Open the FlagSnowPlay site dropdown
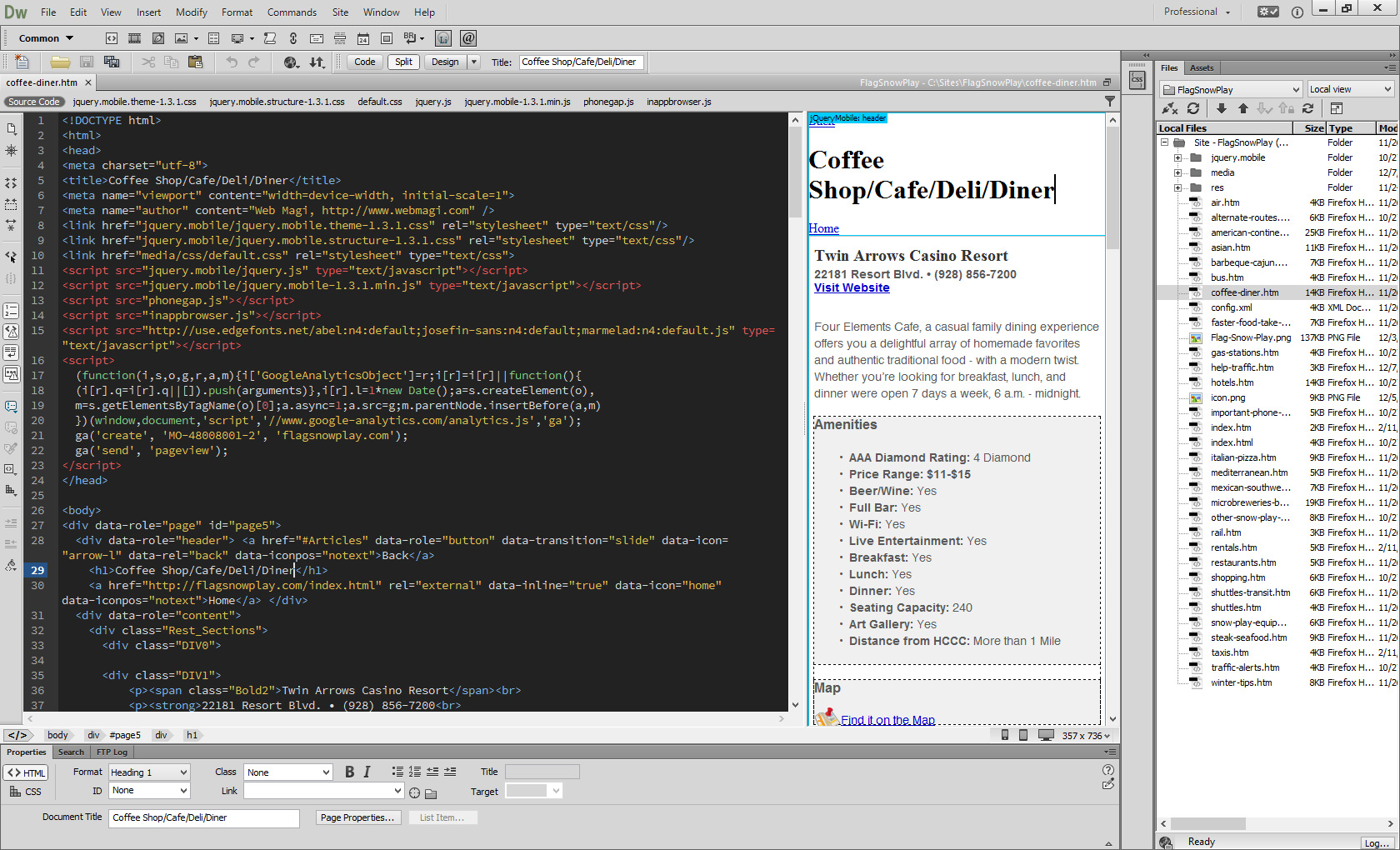The width and height of the screenshot is (1400, 850). click(1230, 89)
